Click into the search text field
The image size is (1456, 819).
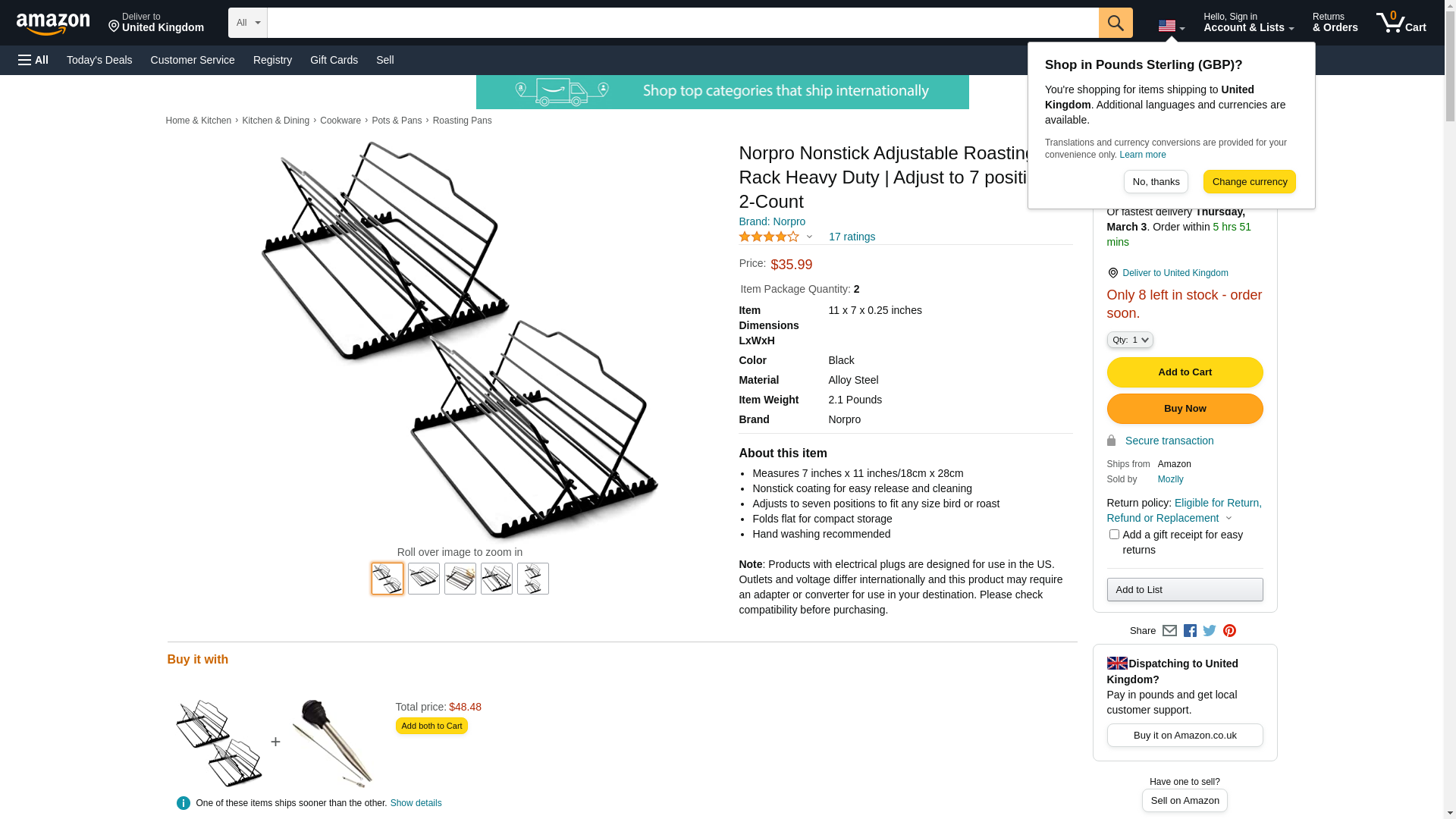point(682,23)
